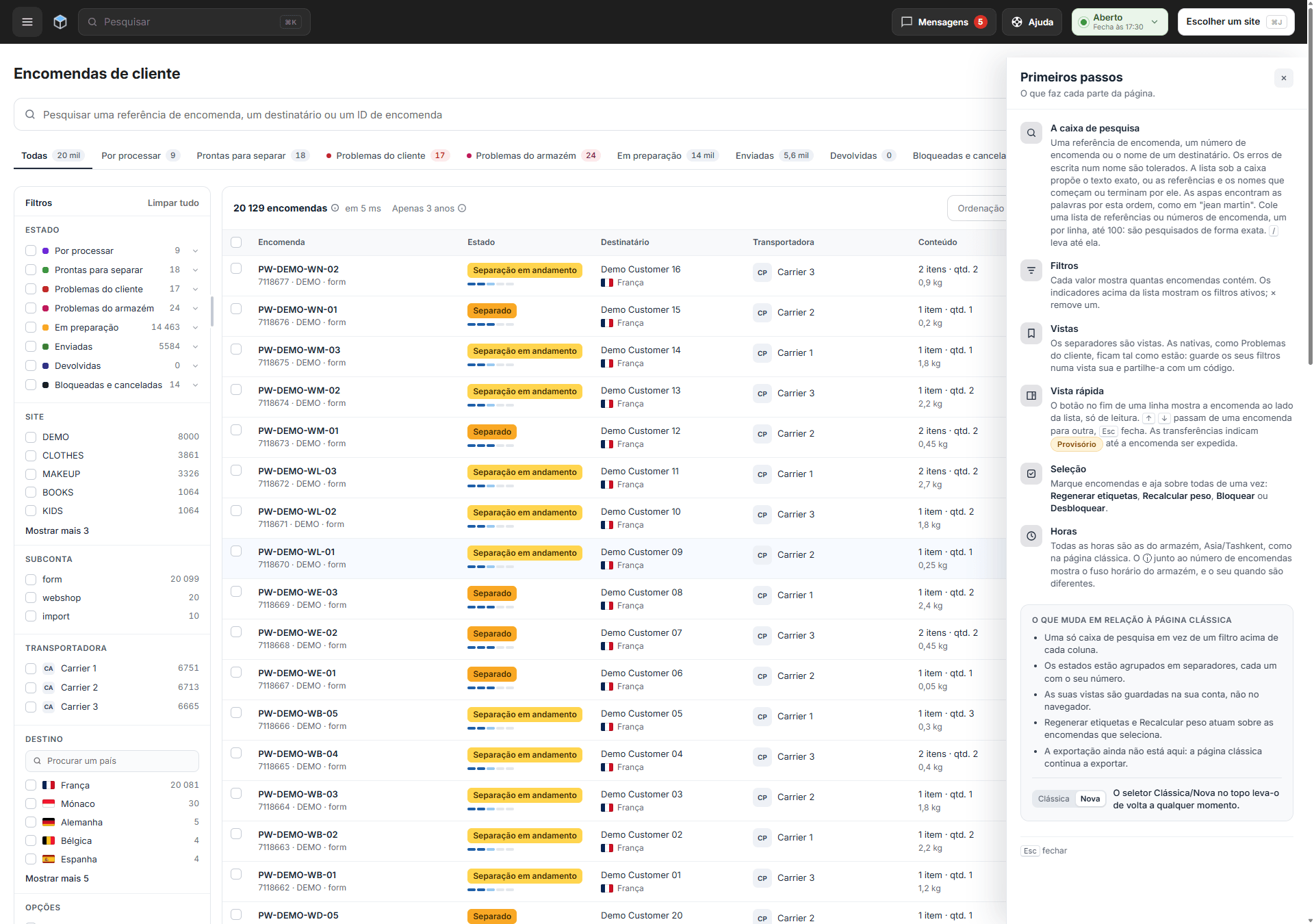Click the search icon in Primeiros passos panel
Image resolution: width=1314 pixels, height=924 pixels.
pos(1031,133)
